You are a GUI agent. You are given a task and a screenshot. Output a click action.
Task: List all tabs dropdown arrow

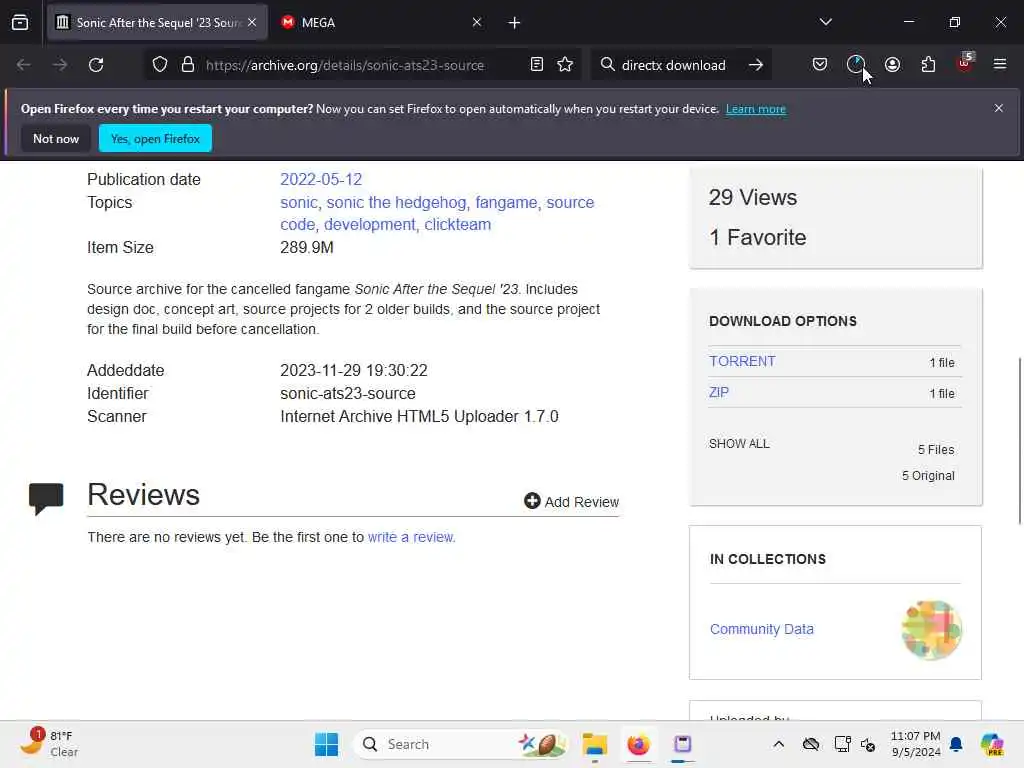(825, 22)
